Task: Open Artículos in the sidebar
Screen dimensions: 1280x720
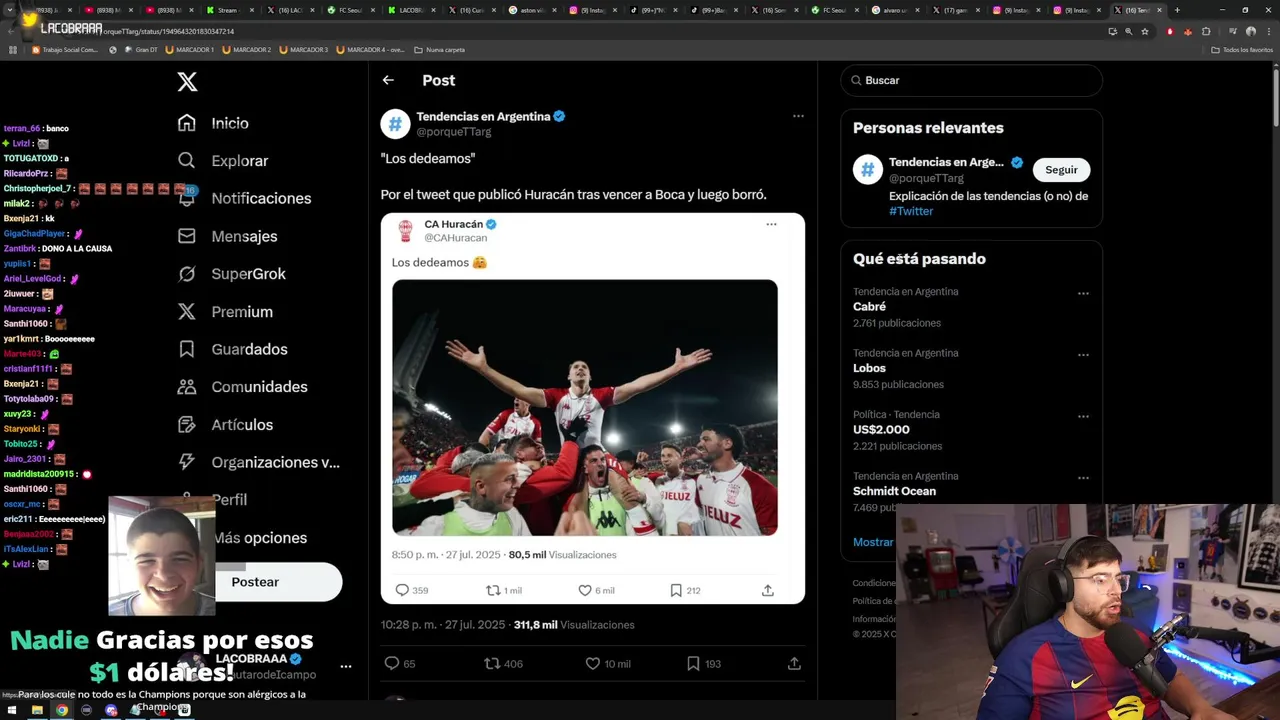Action: 225,425
